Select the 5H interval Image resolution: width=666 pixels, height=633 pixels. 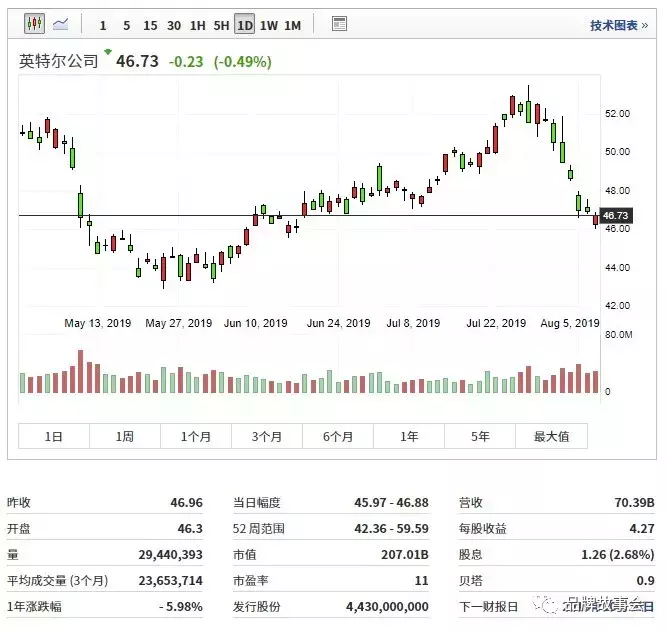[x=221, y=25]
